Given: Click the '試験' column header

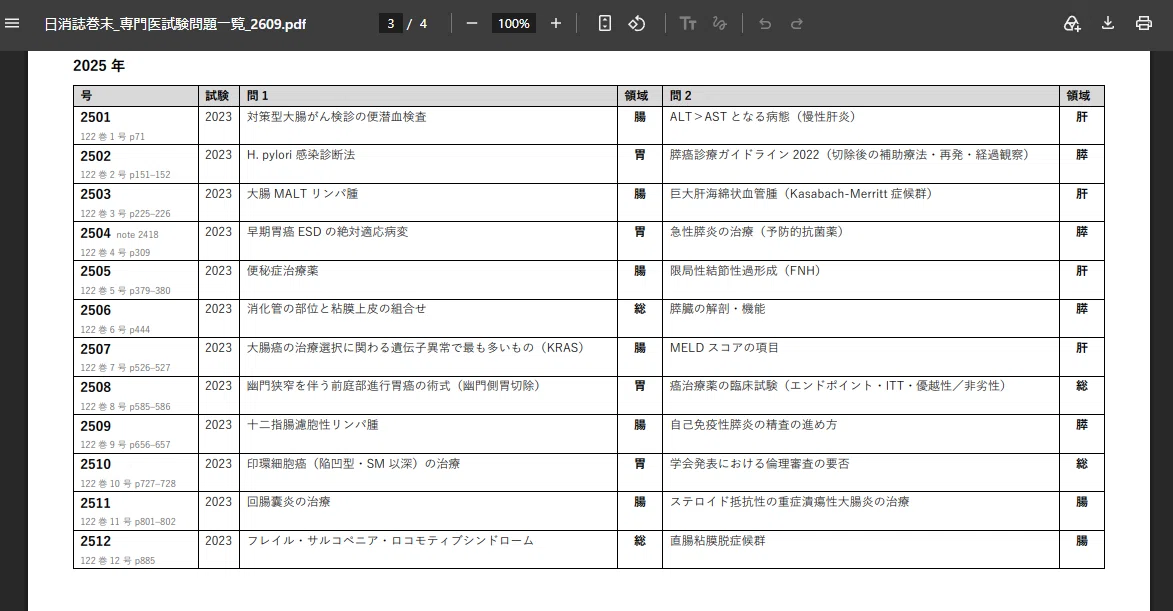Looking at the screenshot, I should coord(218,96).
